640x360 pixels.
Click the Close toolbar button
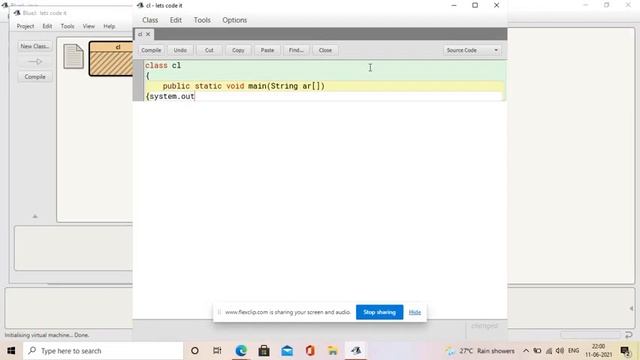pyautogui.click(x=325, y=50)
